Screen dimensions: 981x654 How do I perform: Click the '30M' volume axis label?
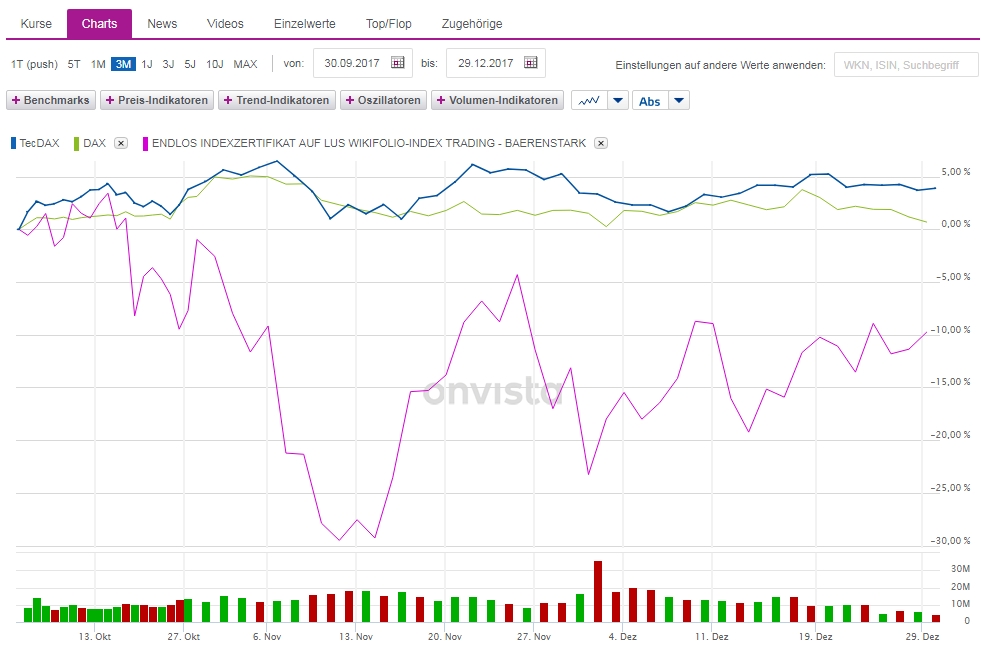(x=960, y=569)
